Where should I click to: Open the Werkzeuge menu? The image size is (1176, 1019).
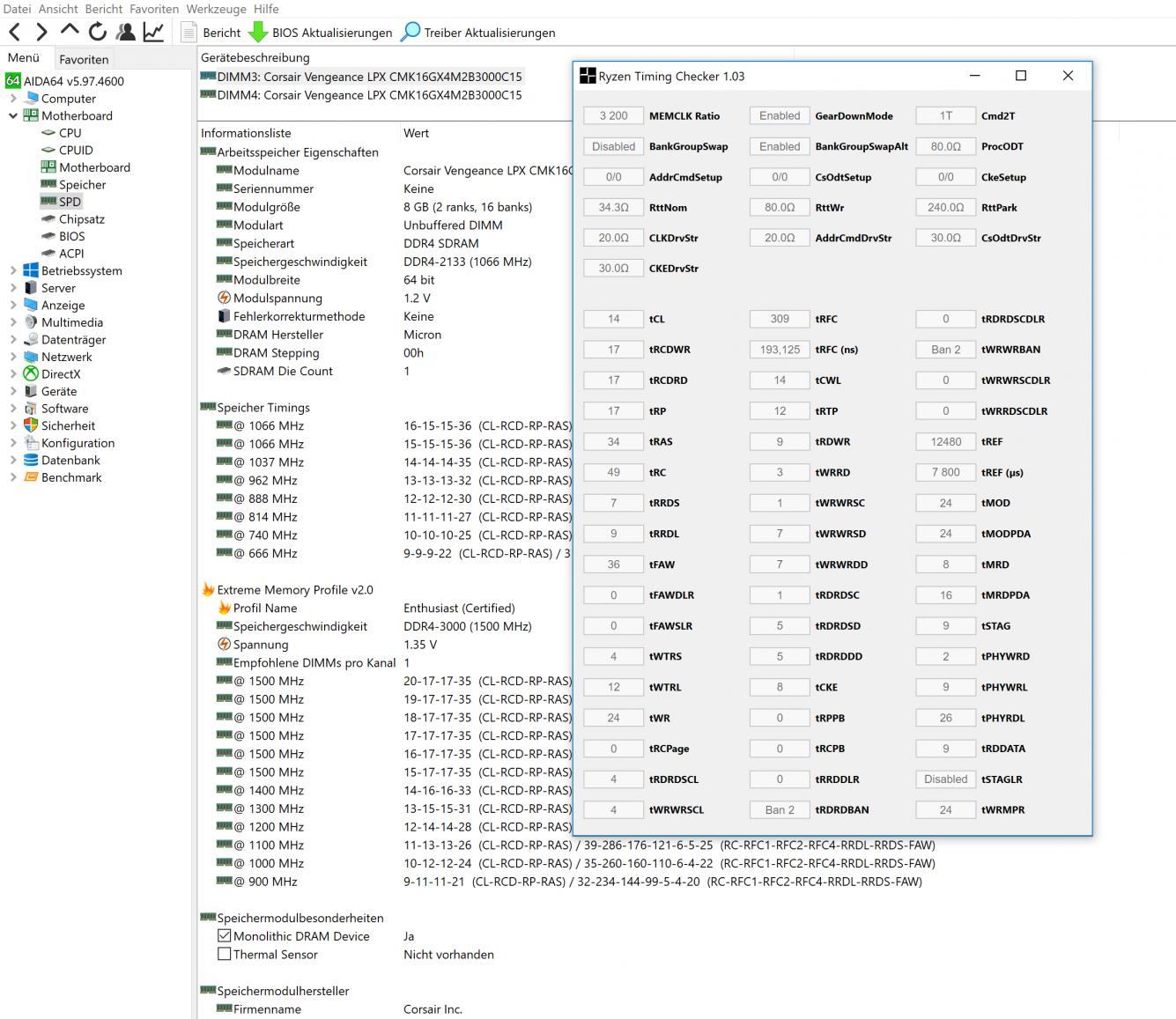point(217,9)
